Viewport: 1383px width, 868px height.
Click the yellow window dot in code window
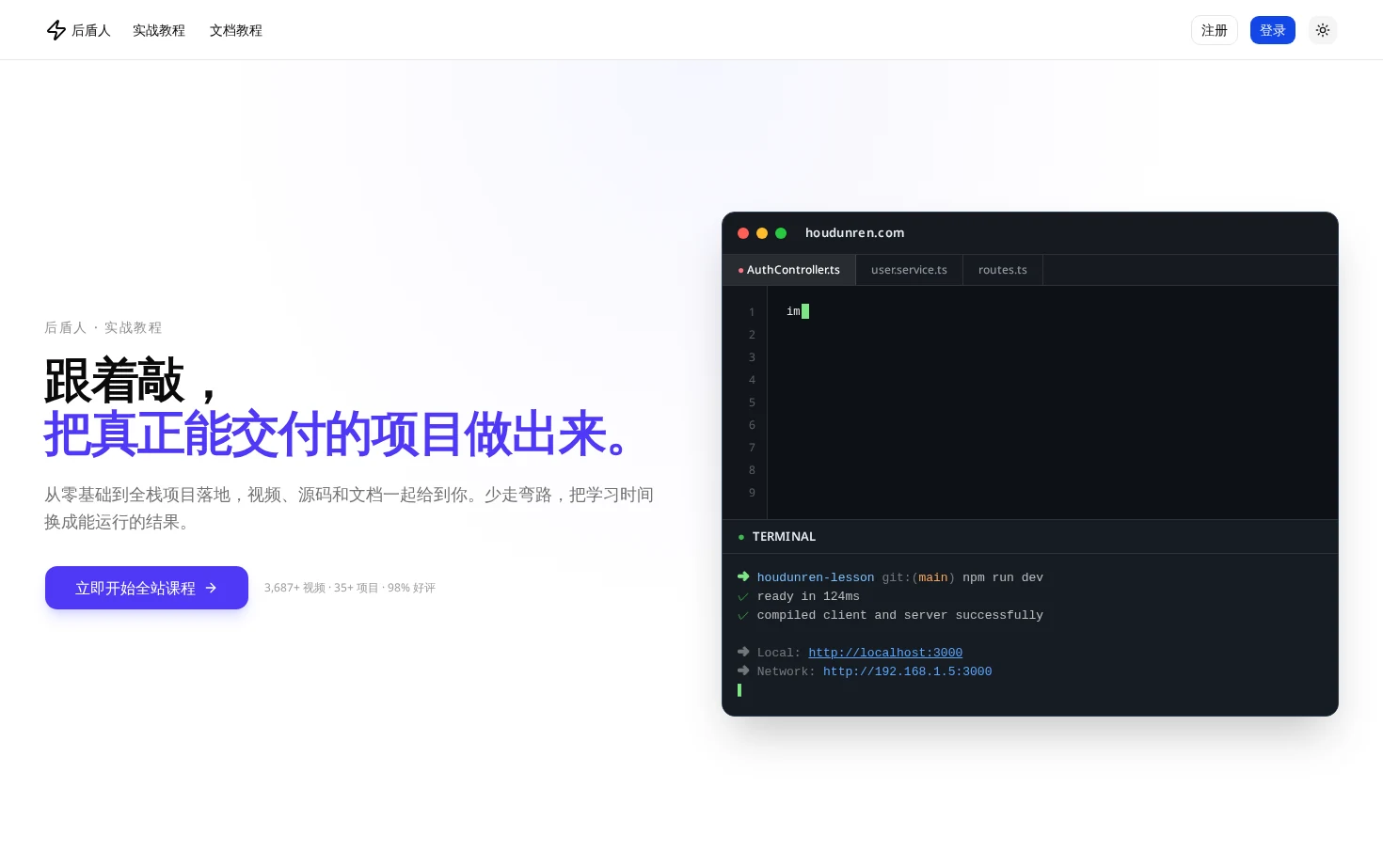pyautogui.click(x=762, y=233)
